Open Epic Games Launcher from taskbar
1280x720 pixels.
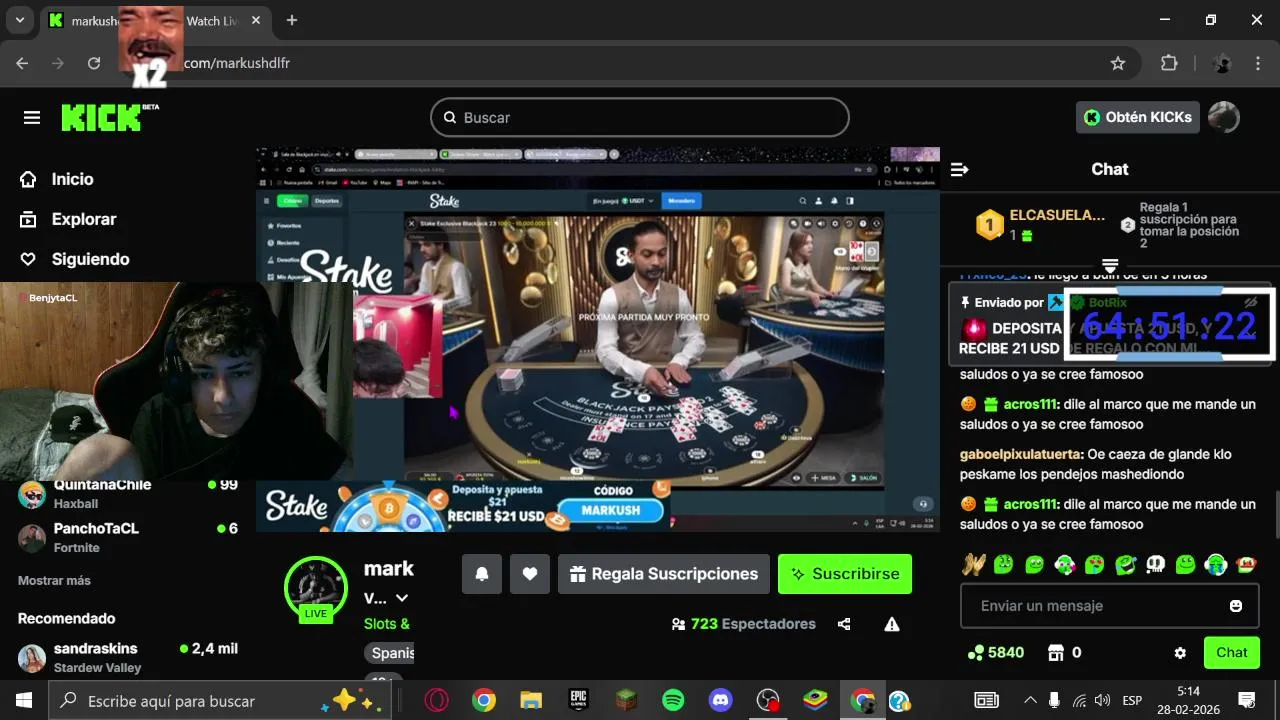pos(578,700)
